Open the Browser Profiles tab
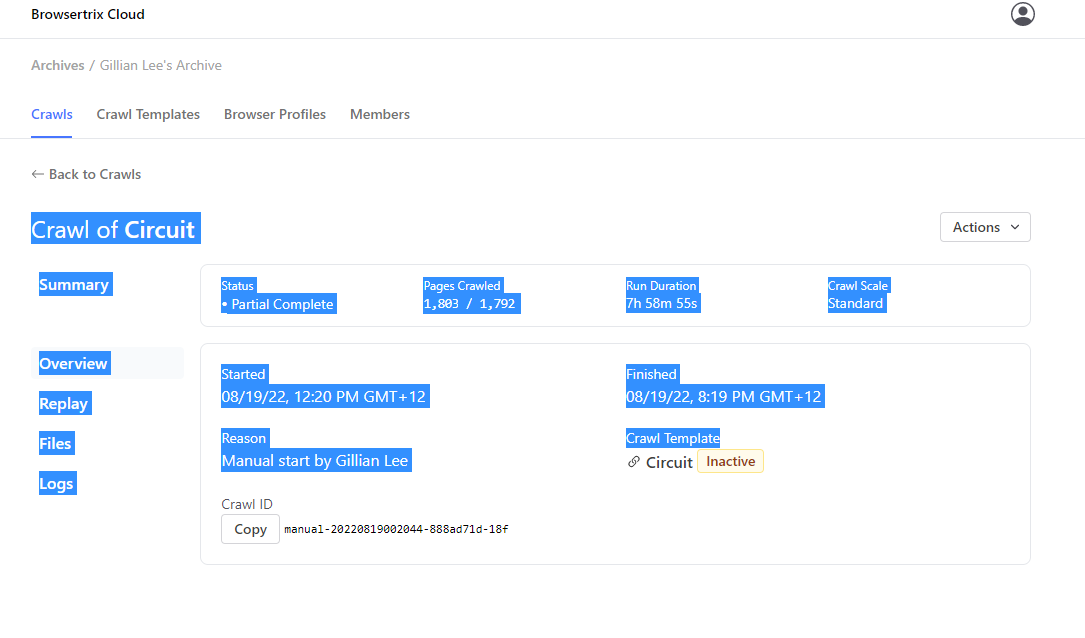This screenshot has width=1085, height=638. (274, 114)
